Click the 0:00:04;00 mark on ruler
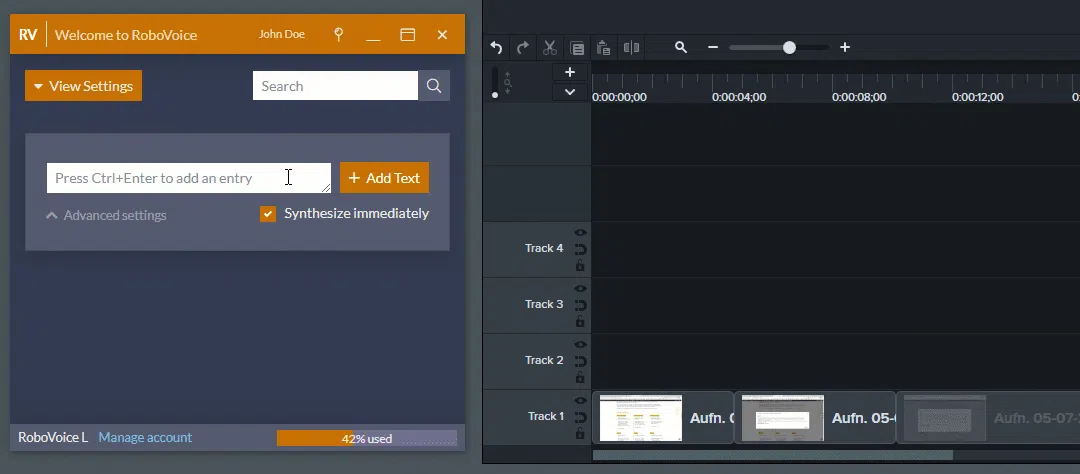 point(739,97)
